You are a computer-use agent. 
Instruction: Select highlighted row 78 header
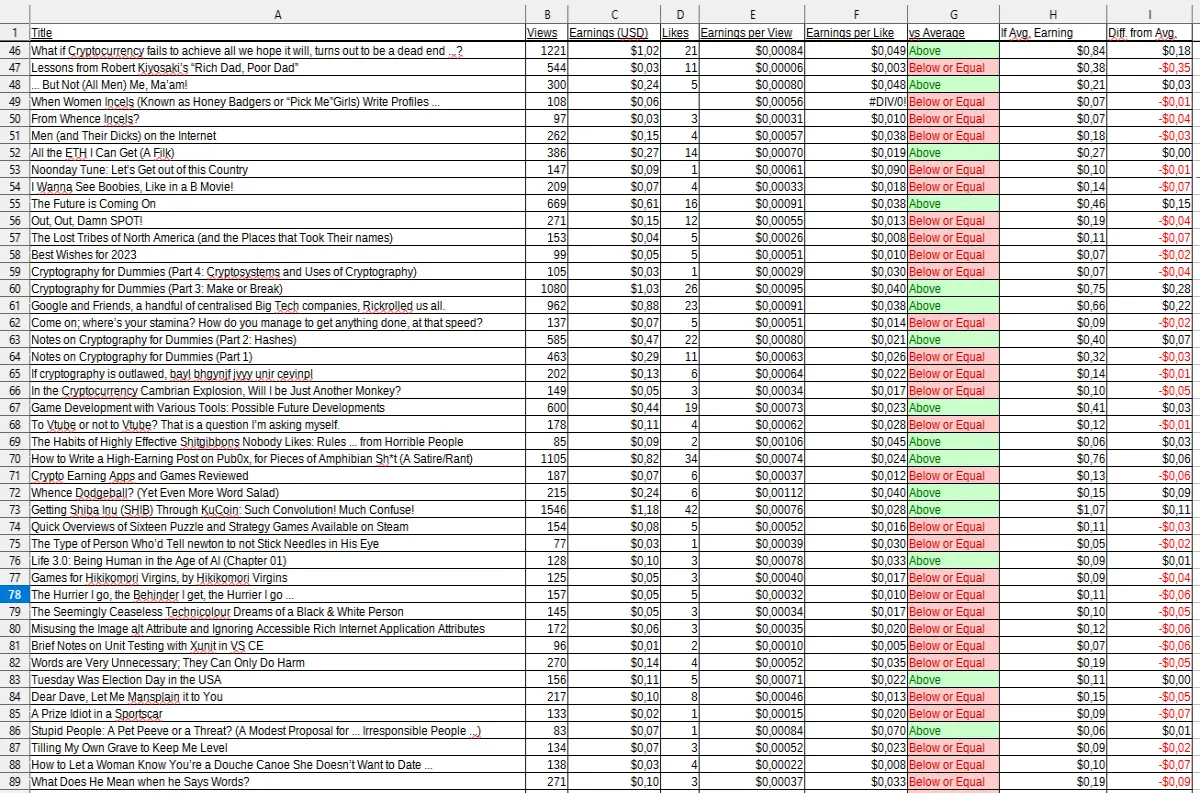[x=14, y=594]
